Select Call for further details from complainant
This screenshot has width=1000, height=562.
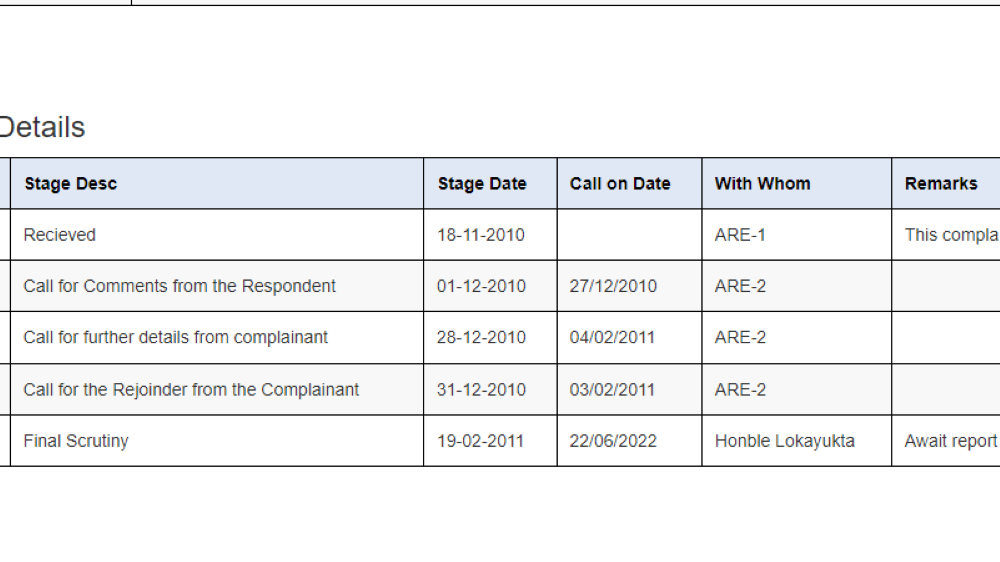pyautogui.click(x=176, y=338)
